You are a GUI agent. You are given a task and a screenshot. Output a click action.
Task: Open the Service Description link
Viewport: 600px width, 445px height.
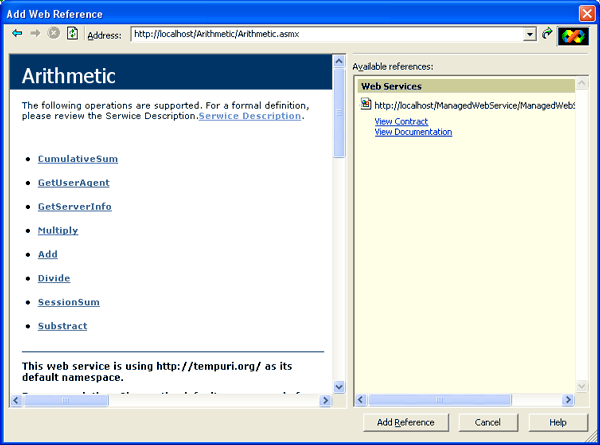click(250, 116)
